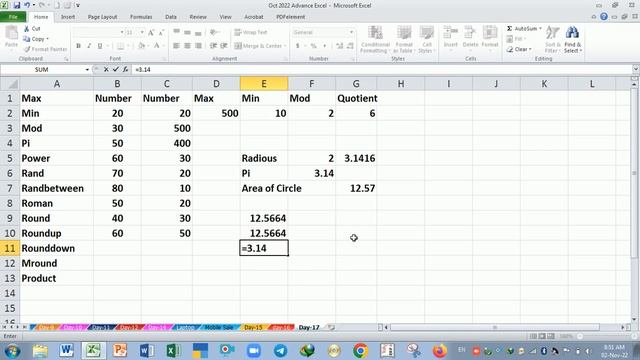
Task: Toggle Align Text Right
Action: pos(198,46)
